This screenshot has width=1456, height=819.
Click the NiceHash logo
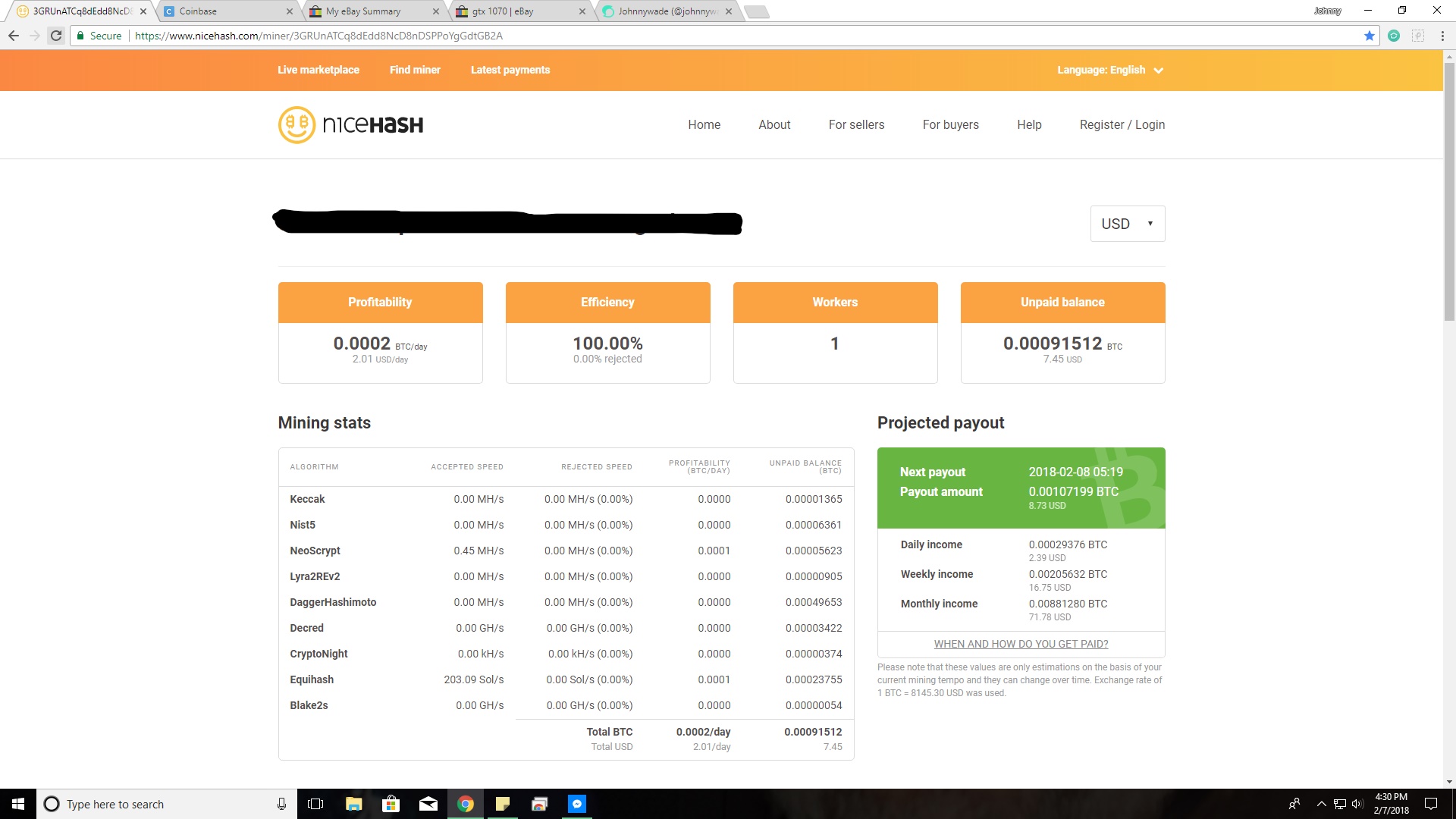[350, 124]
